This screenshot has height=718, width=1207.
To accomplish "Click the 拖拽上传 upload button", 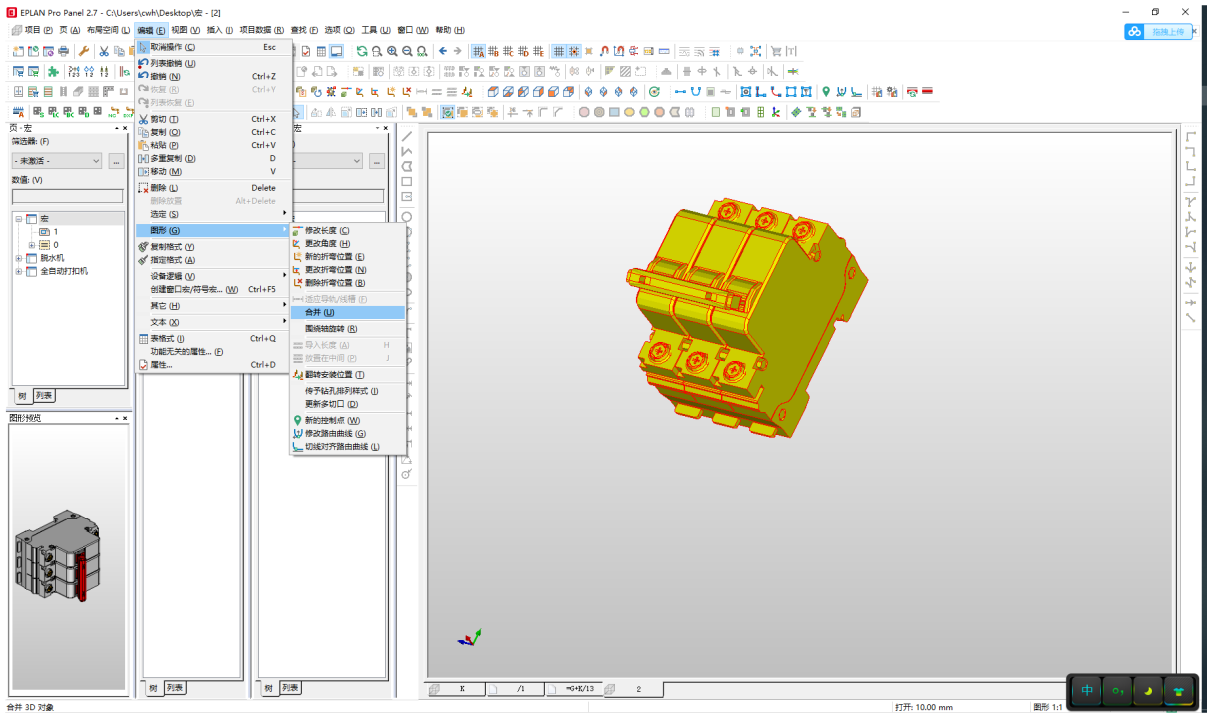I will pos(1158,32).
